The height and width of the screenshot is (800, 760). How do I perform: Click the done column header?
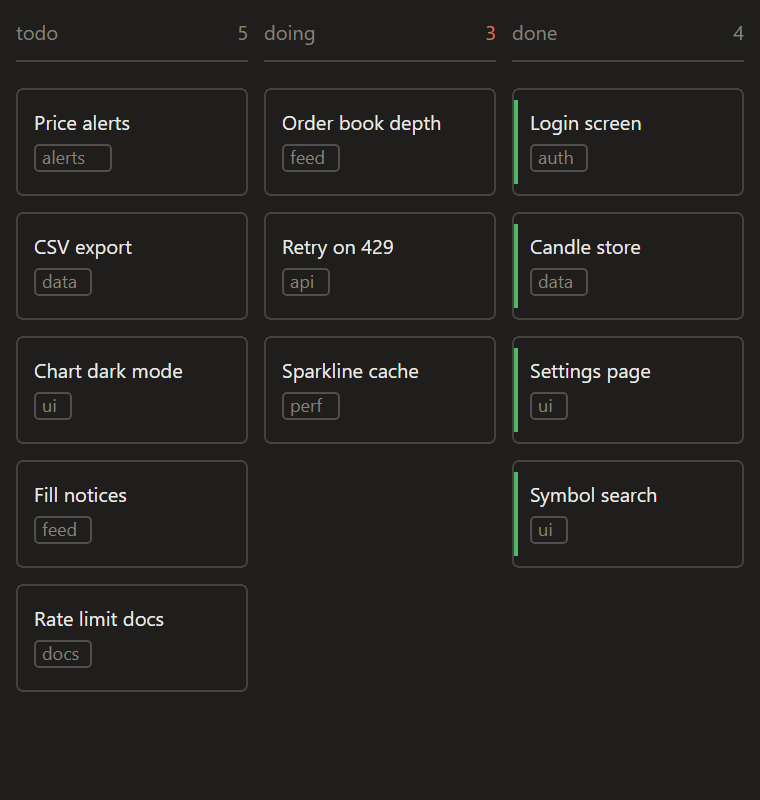(535, 34)
